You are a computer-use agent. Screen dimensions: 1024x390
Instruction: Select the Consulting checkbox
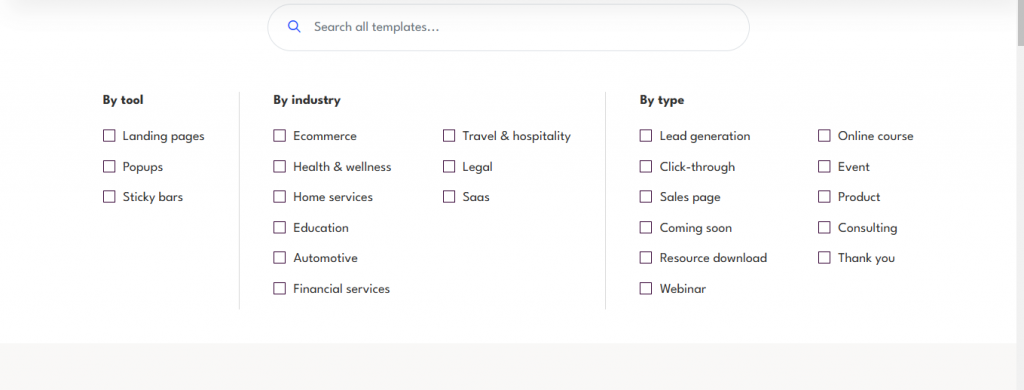[x=824, y=227]
